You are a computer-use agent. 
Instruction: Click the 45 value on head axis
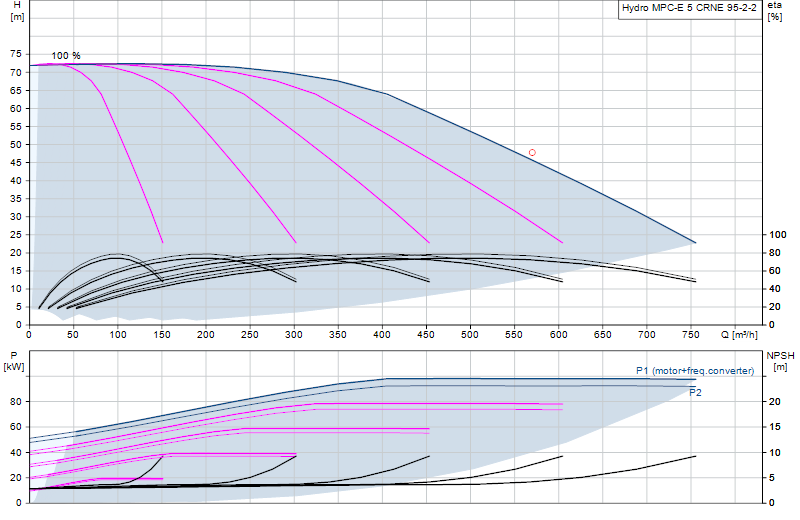16,163
